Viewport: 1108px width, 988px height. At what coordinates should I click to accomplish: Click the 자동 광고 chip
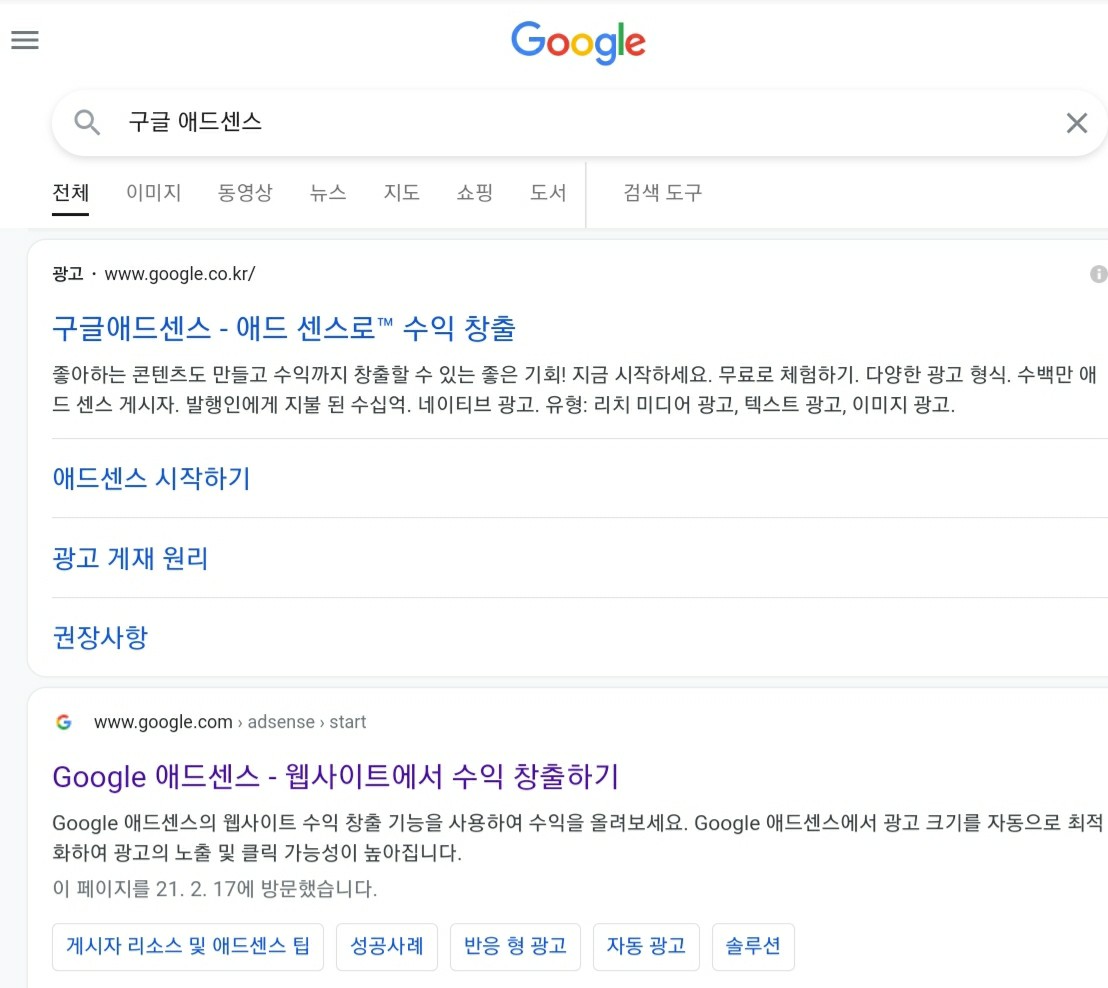point(646,946)
